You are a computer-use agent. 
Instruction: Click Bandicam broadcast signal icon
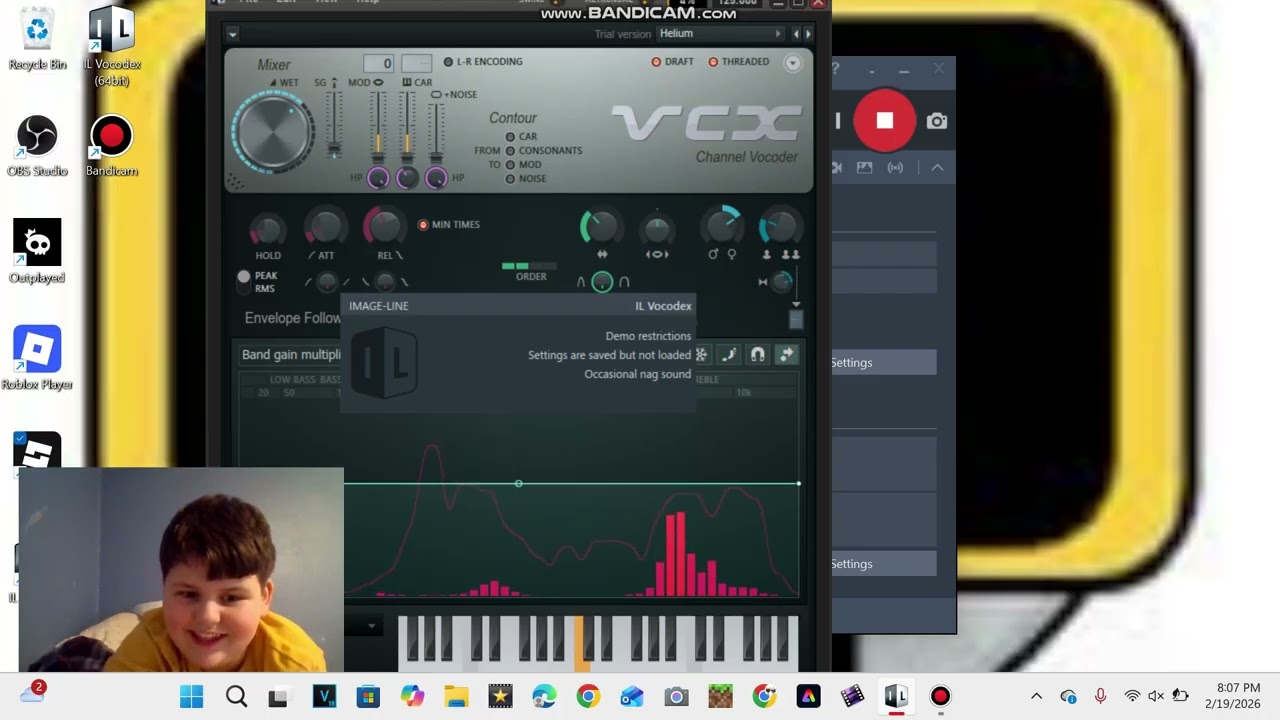tap(895, 168)
